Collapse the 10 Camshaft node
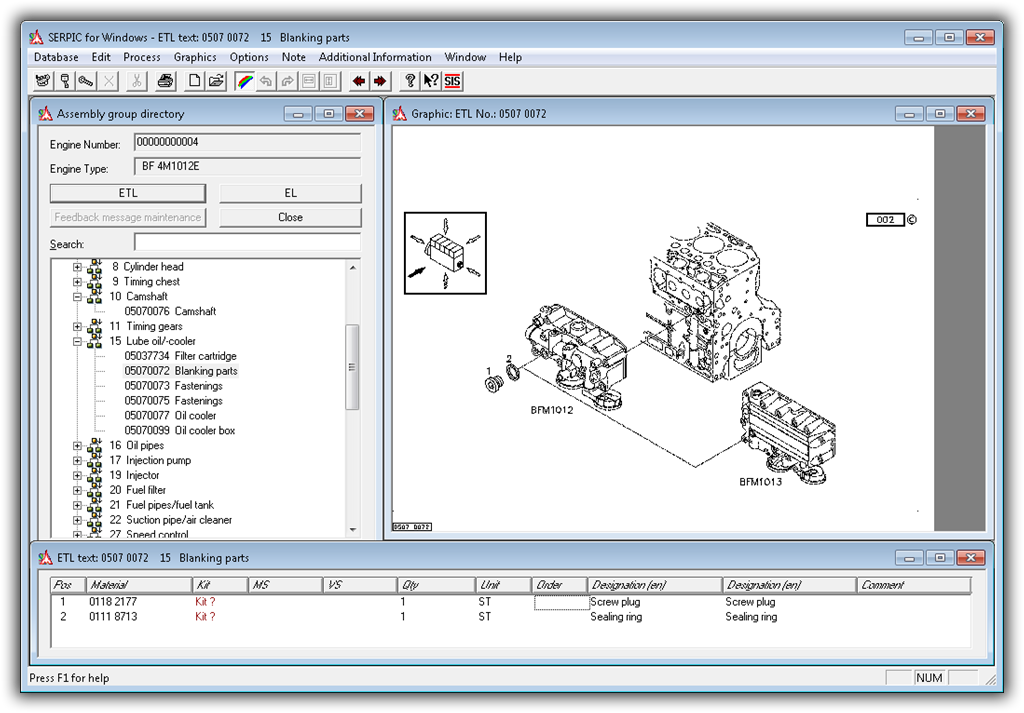The image size is (1024, 713). pos(77,296)
